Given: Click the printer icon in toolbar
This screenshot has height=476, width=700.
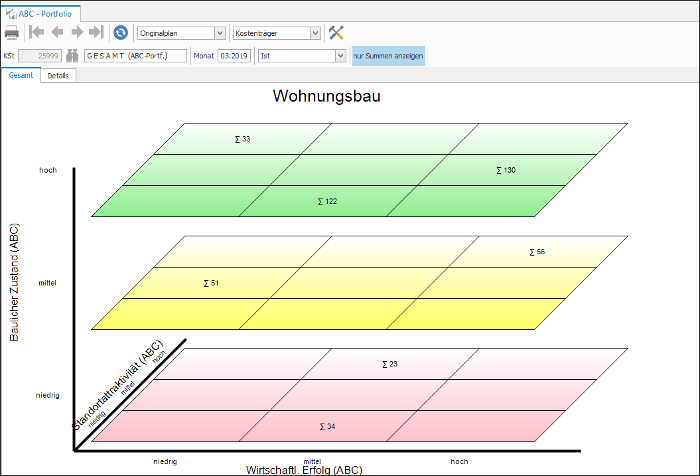Looking at the screenshot, I should click(12, 33).
